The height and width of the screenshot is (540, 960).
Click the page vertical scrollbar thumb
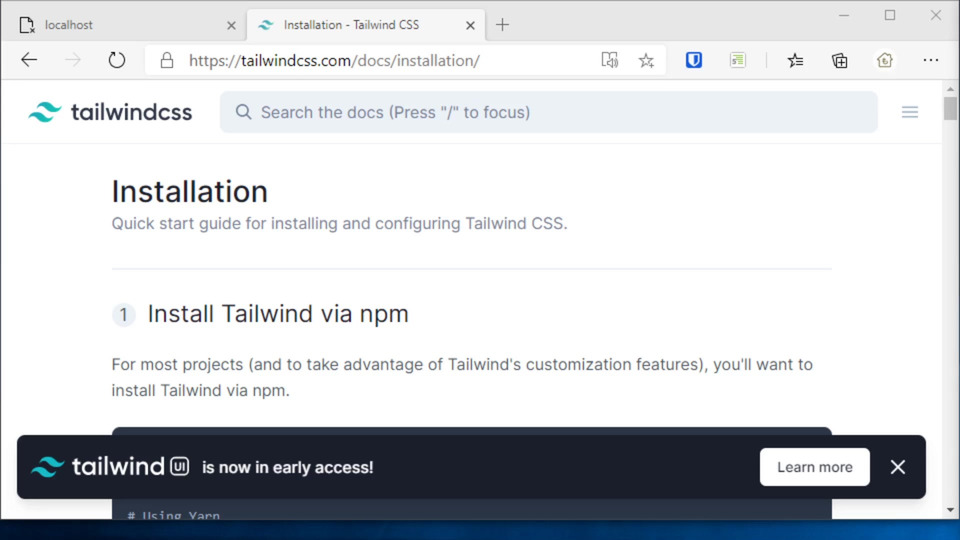[x=950, y=108]
